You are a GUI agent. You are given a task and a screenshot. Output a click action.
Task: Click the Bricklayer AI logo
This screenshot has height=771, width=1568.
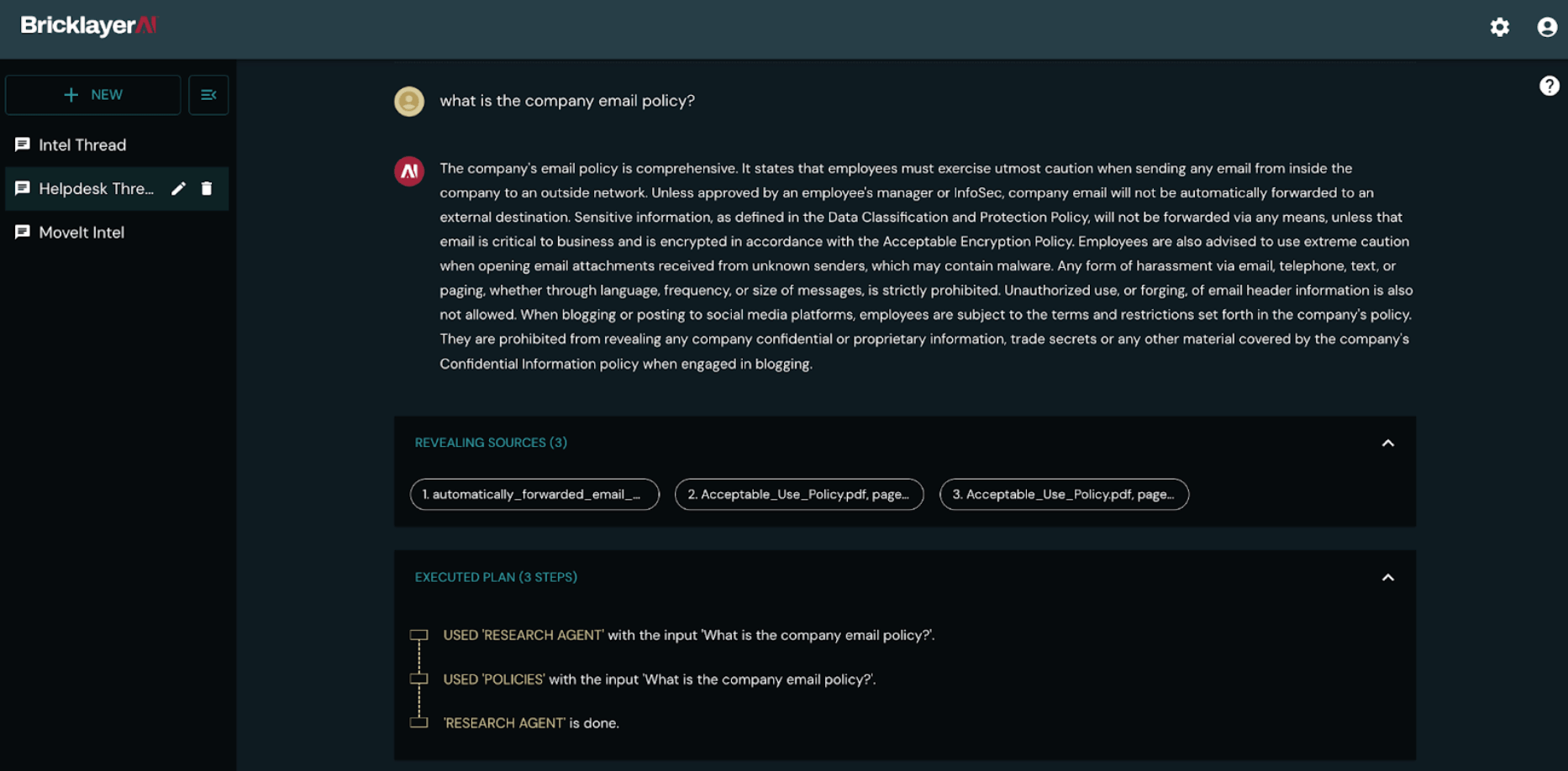[87, 26]
